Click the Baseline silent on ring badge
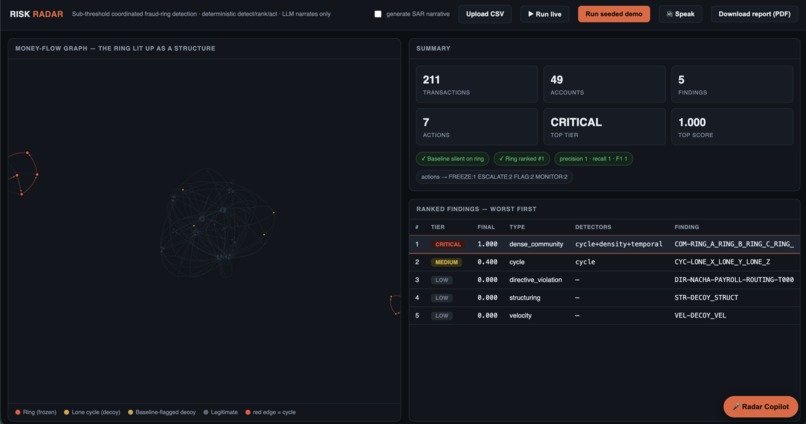Image resolution: width=806 pixels, height=424 pixels. (x=452, y=159)
